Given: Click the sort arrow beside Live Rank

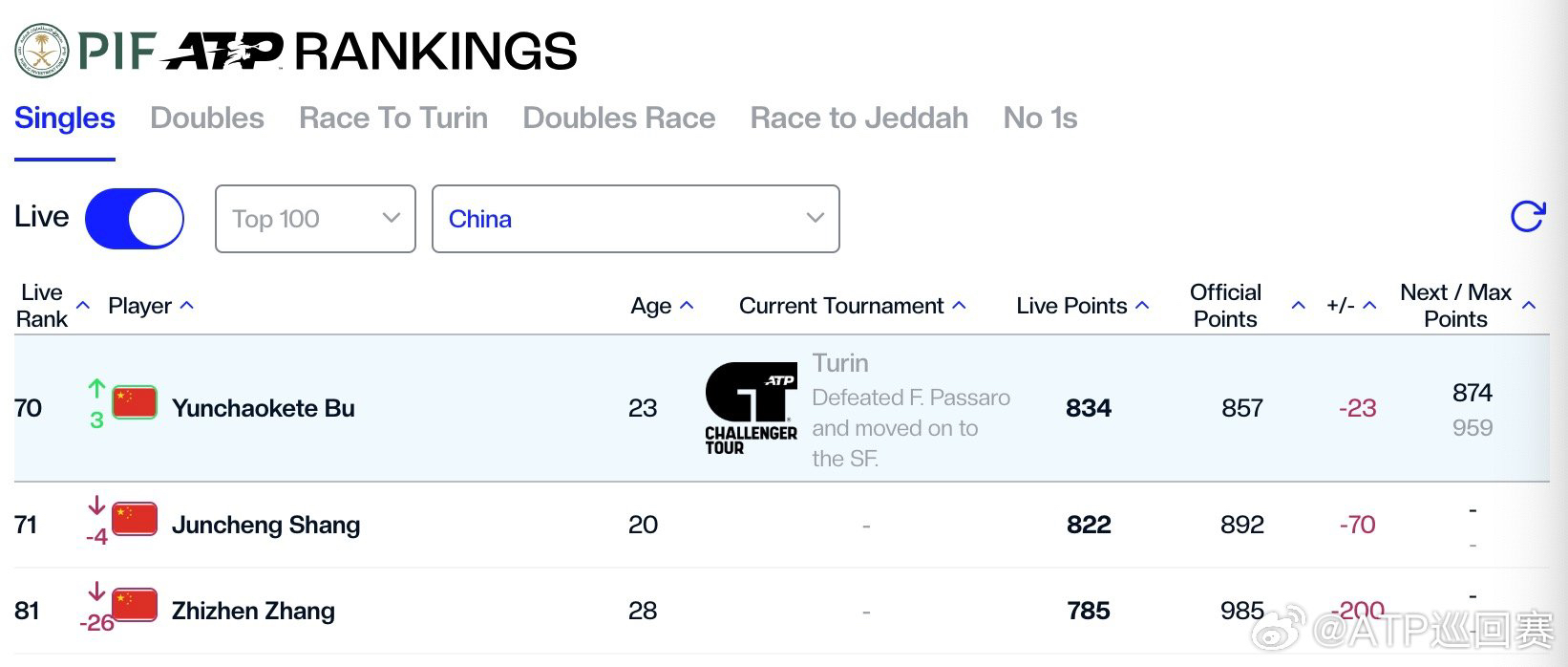Looking at the screenshot, I should (x=83, y=306).
